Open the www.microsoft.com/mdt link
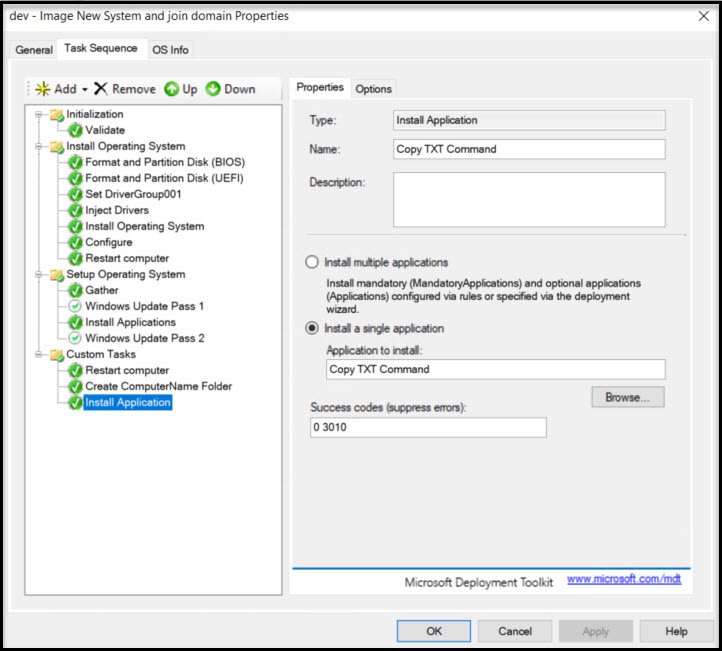The width and height of the screenshot is (722, 651). click(624, 579)
